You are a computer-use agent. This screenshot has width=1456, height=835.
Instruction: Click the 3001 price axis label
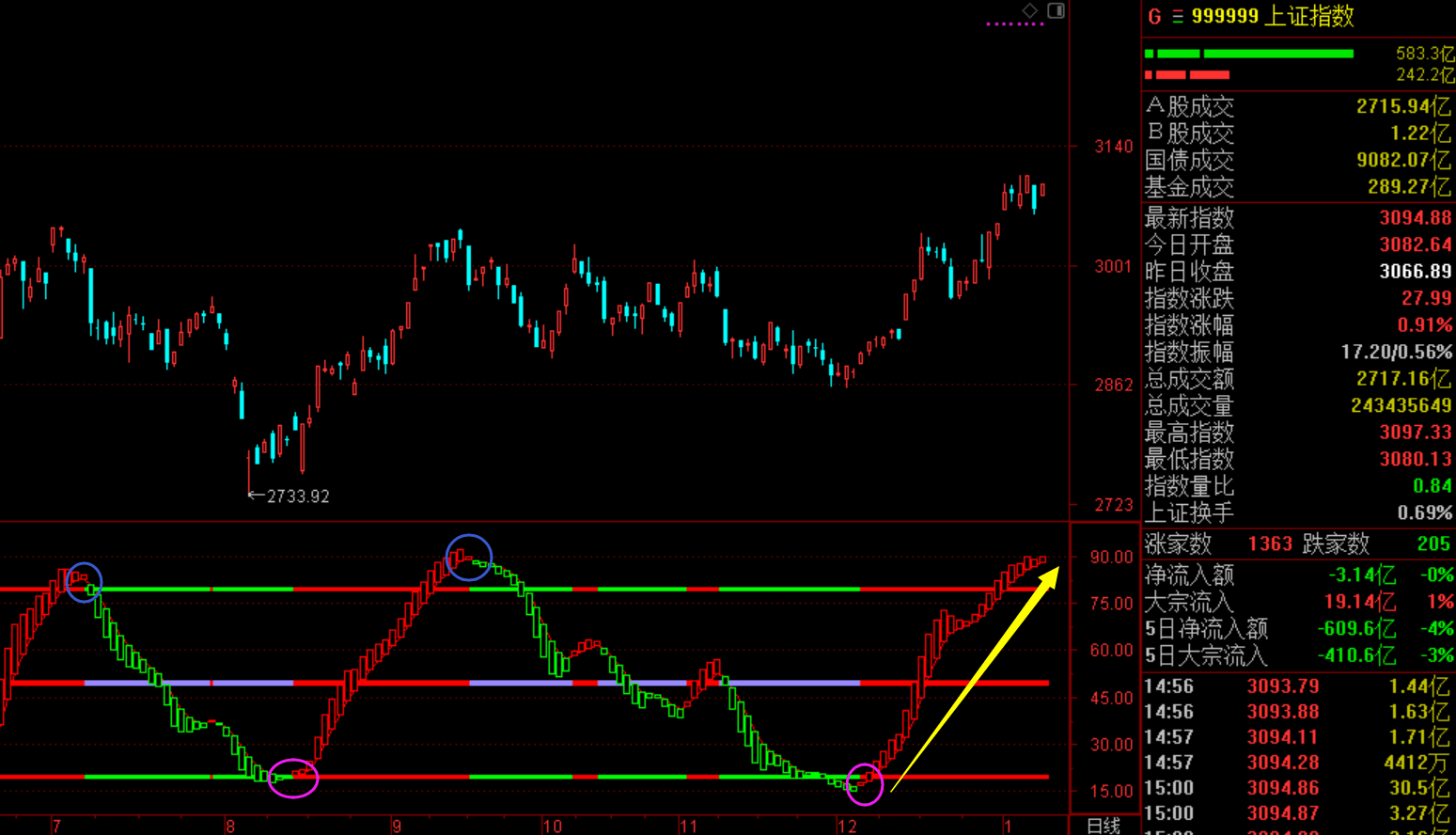[x=1114, y=266]
